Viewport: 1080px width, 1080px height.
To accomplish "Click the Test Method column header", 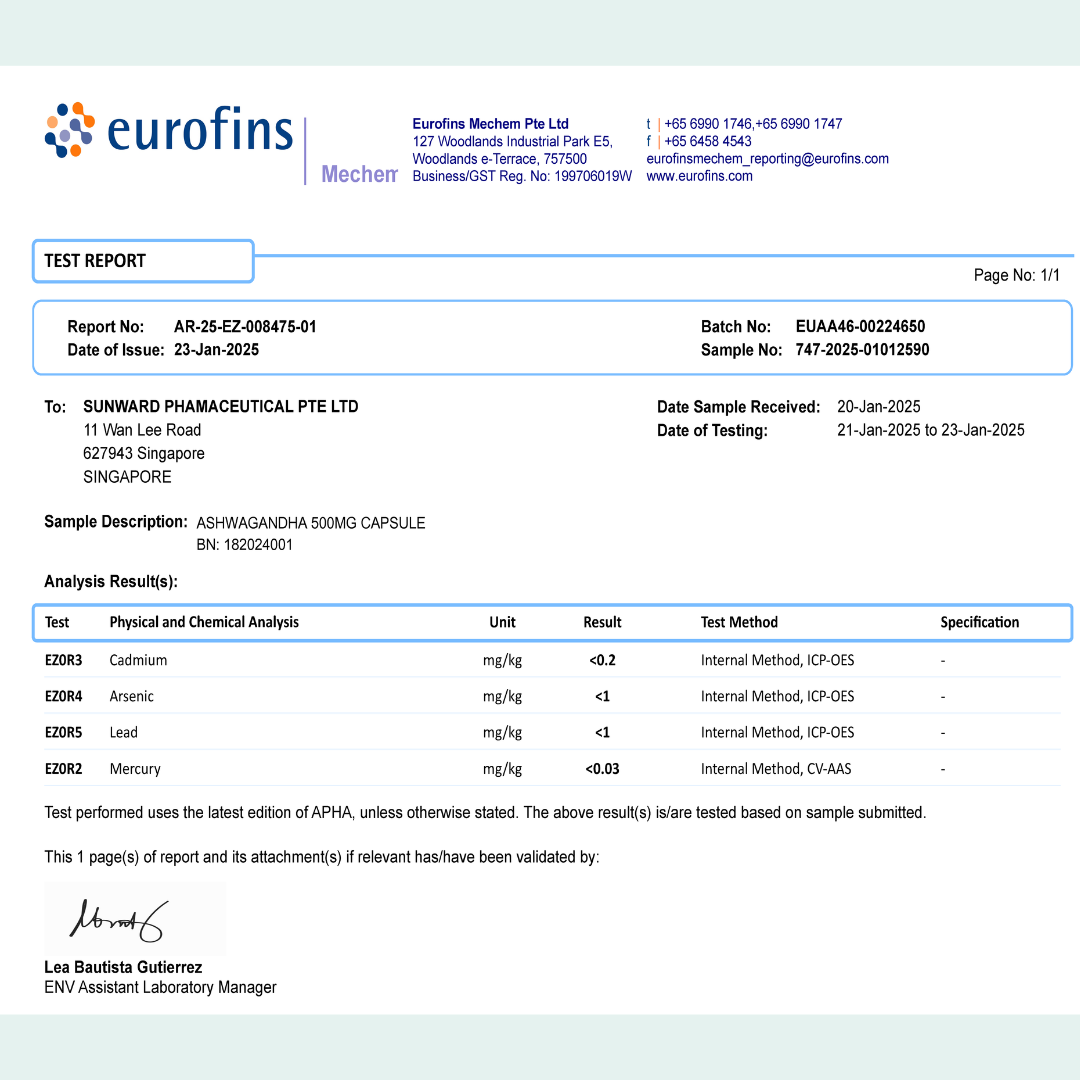I will coord(739,622).
